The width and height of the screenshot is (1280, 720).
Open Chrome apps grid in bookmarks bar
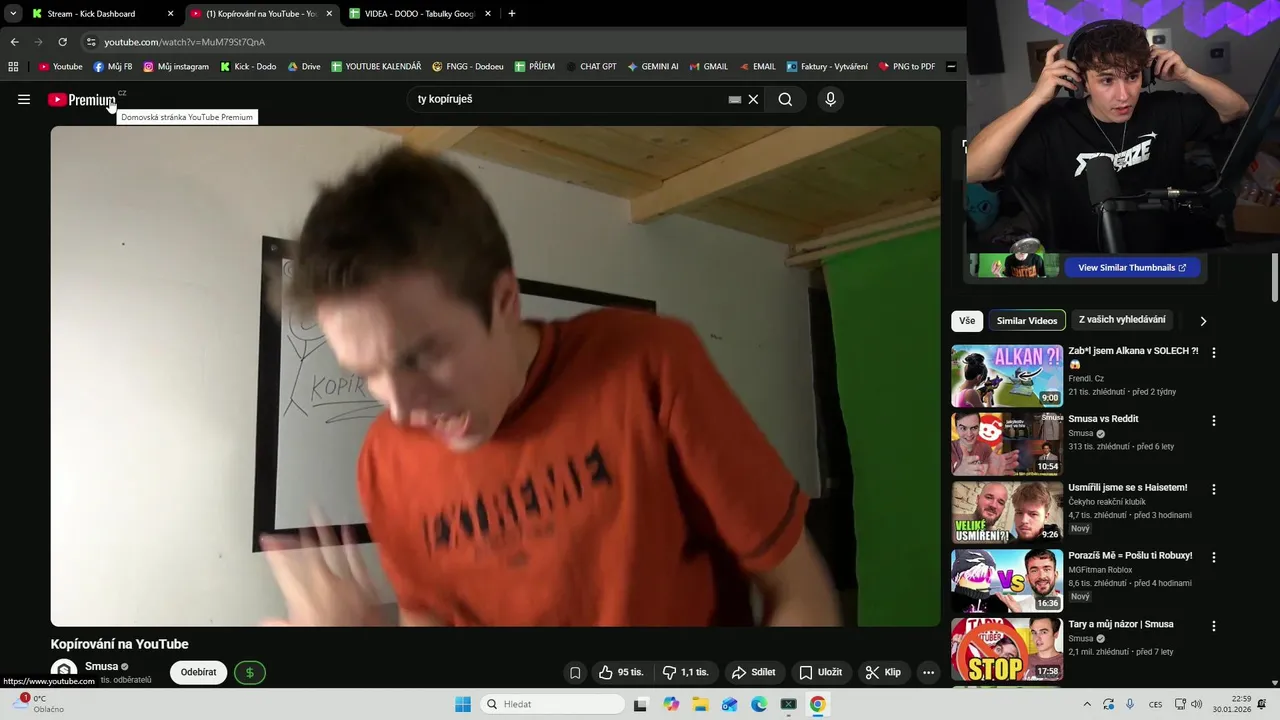13,67
